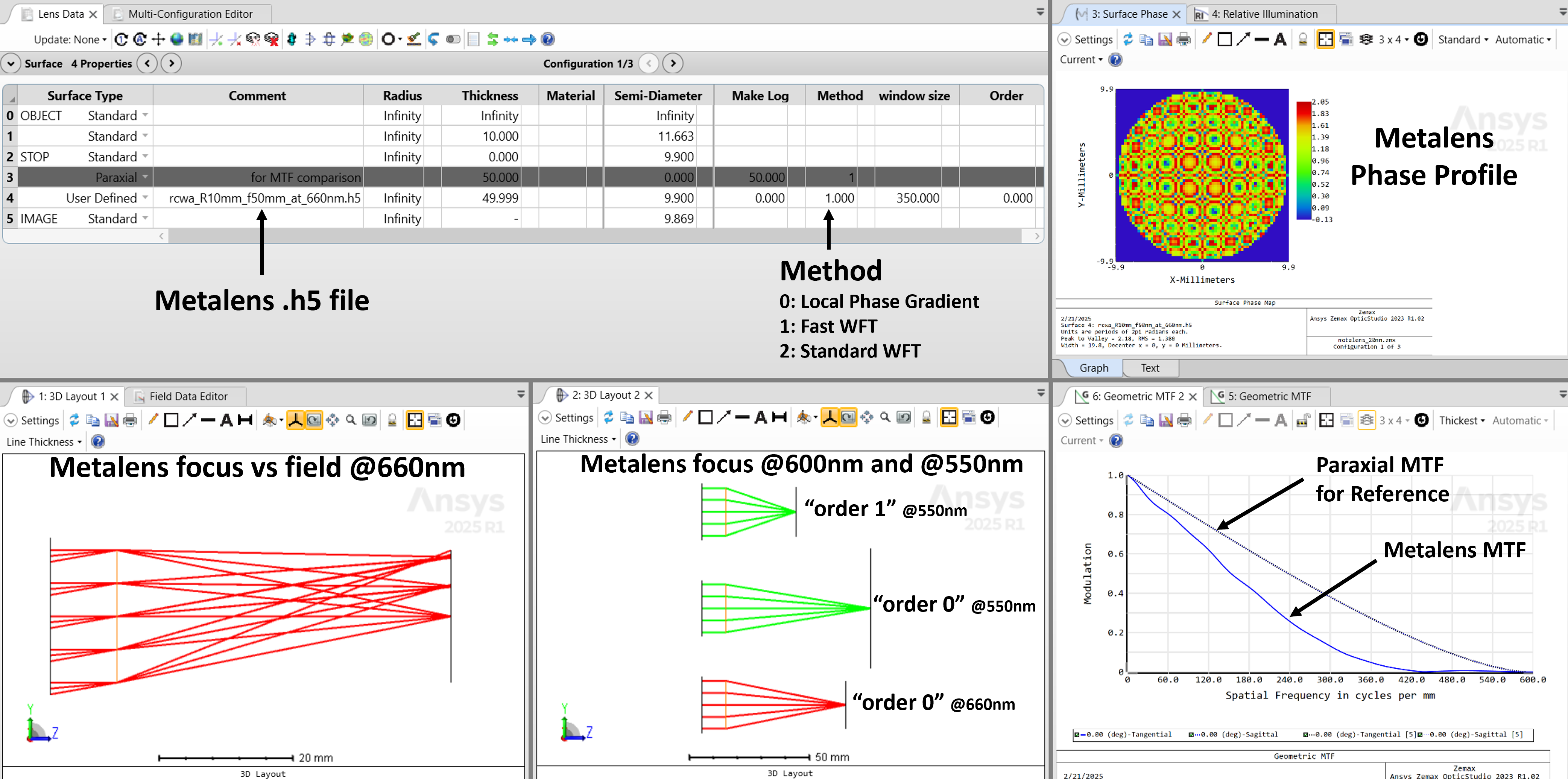
Task: Go to next configuration arrow
Action: (673, 63)
